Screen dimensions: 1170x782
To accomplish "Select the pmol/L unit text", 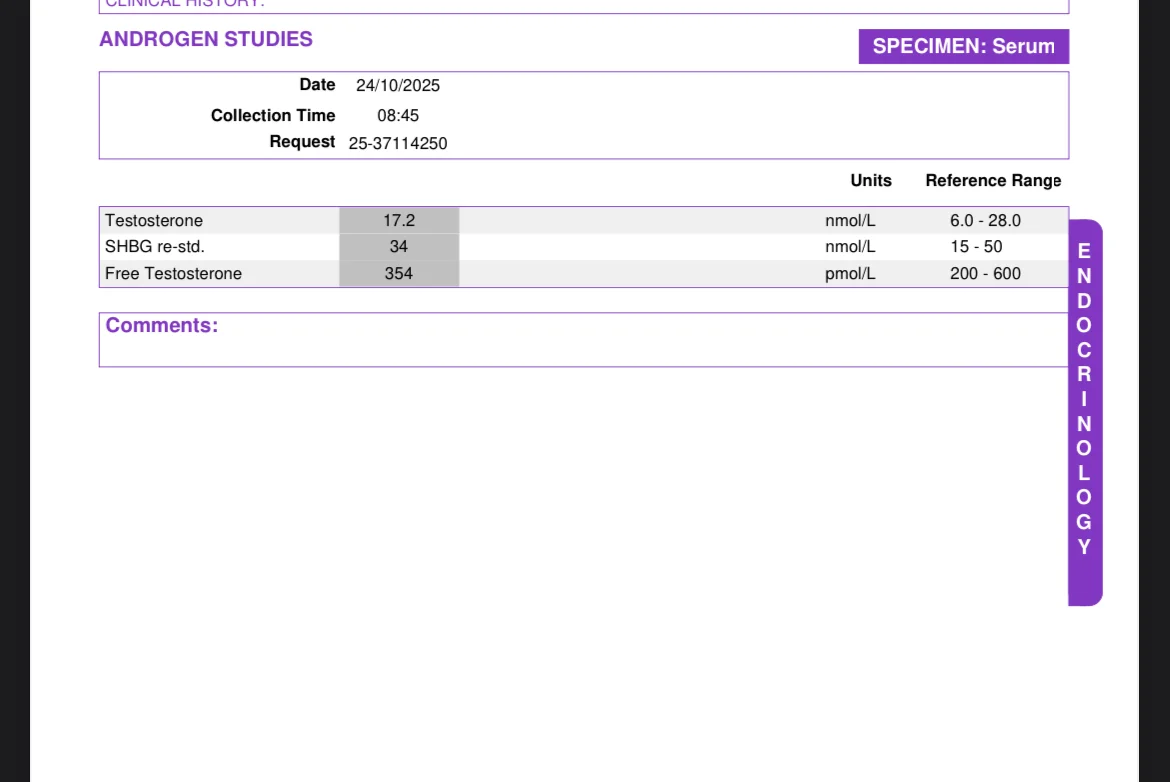I will (850, 274).
